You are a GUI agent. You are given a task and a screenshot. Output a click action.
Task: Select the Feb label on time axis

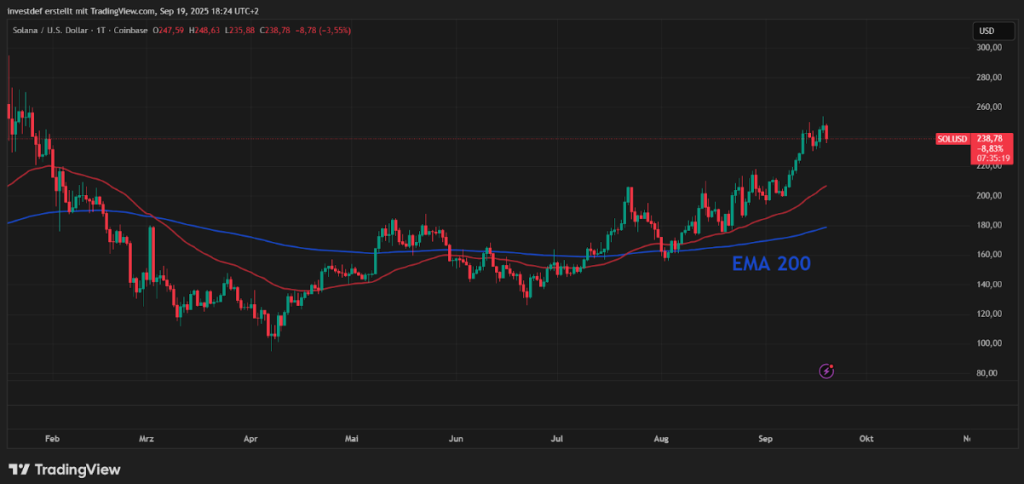click(53, 439)
